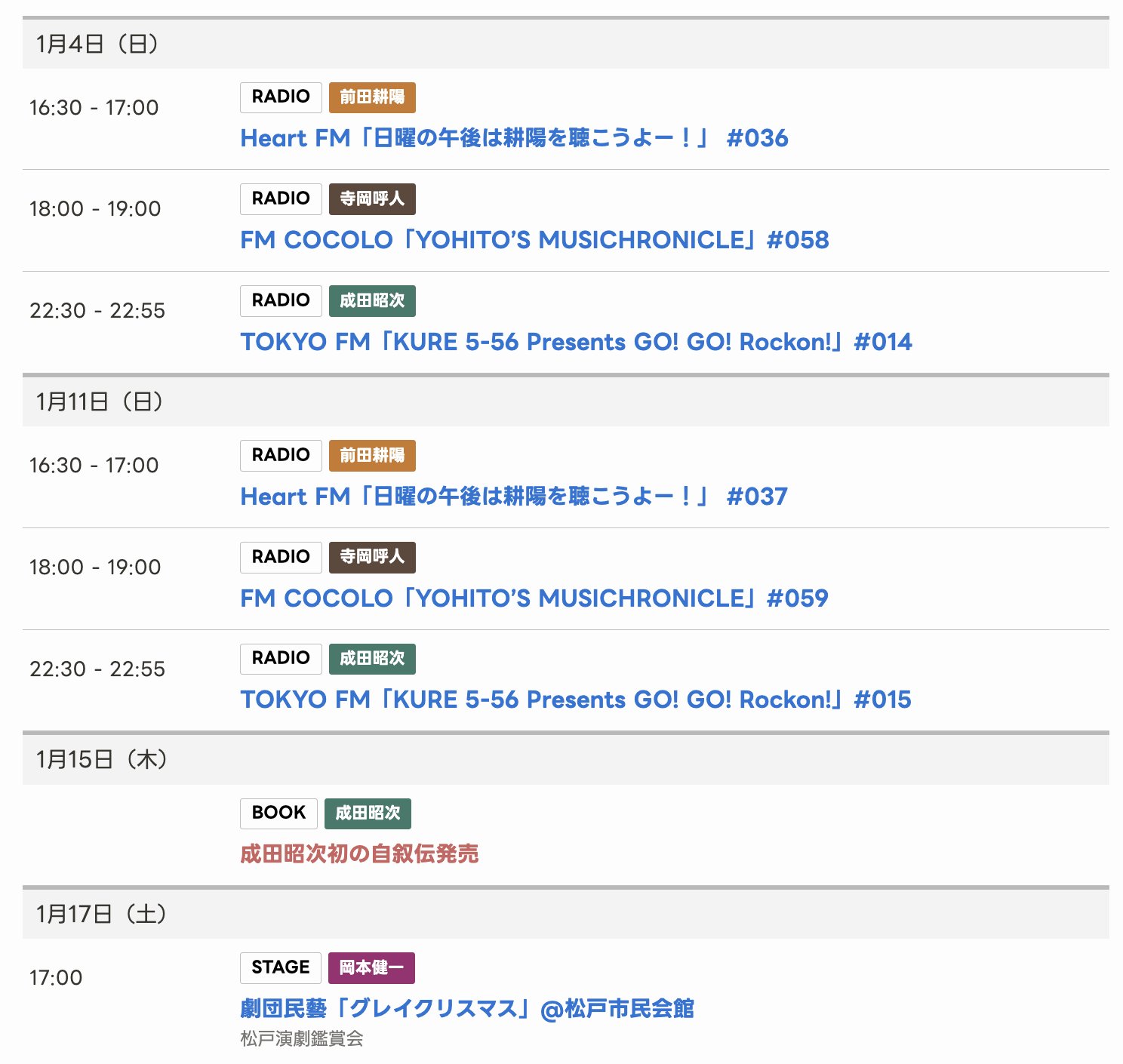
Task: Open TOKYO FM GO! GO! Rockon! #014
Action: point(575,342)
